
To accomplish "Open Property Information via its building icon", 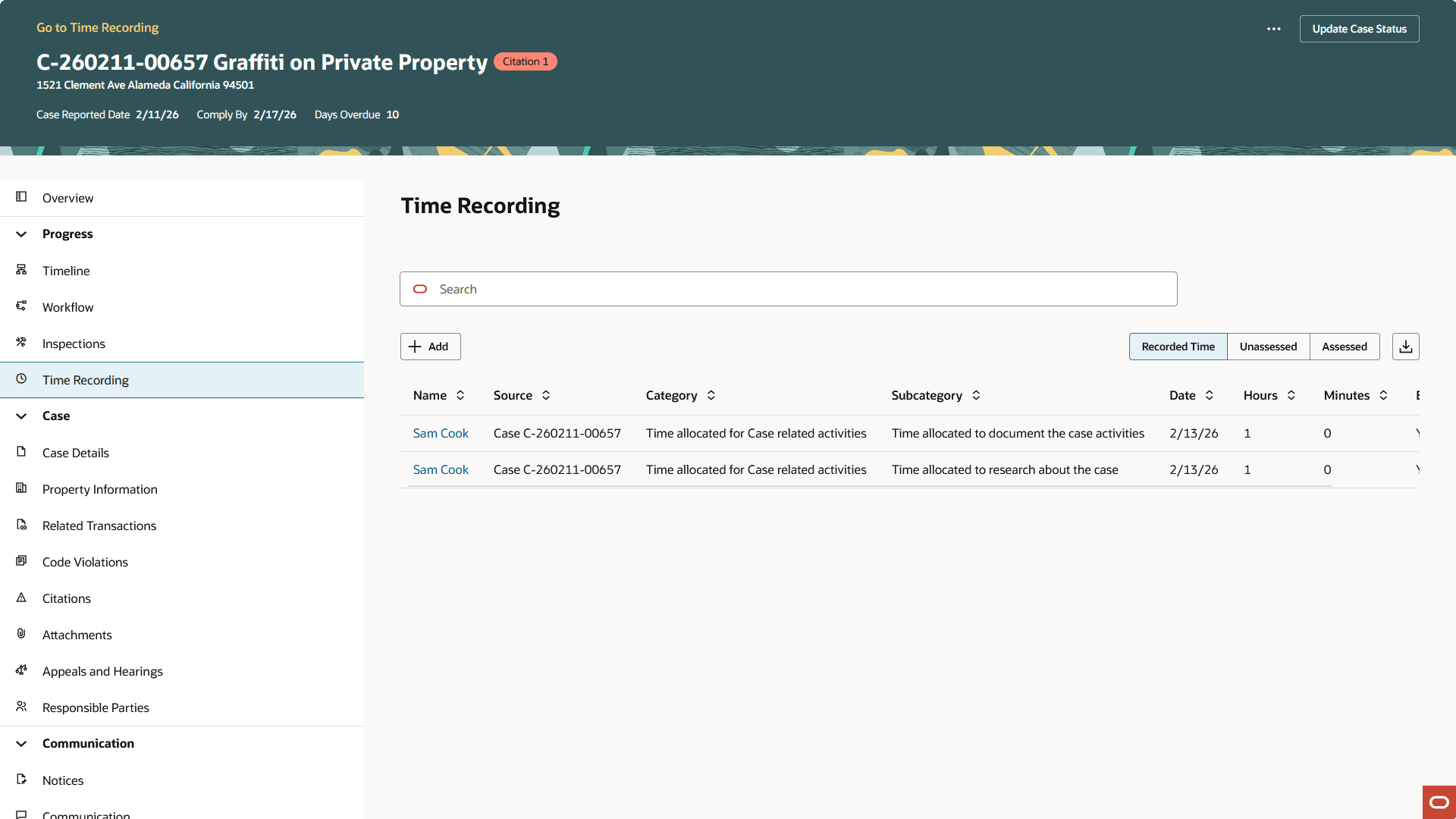I will 20,488.
